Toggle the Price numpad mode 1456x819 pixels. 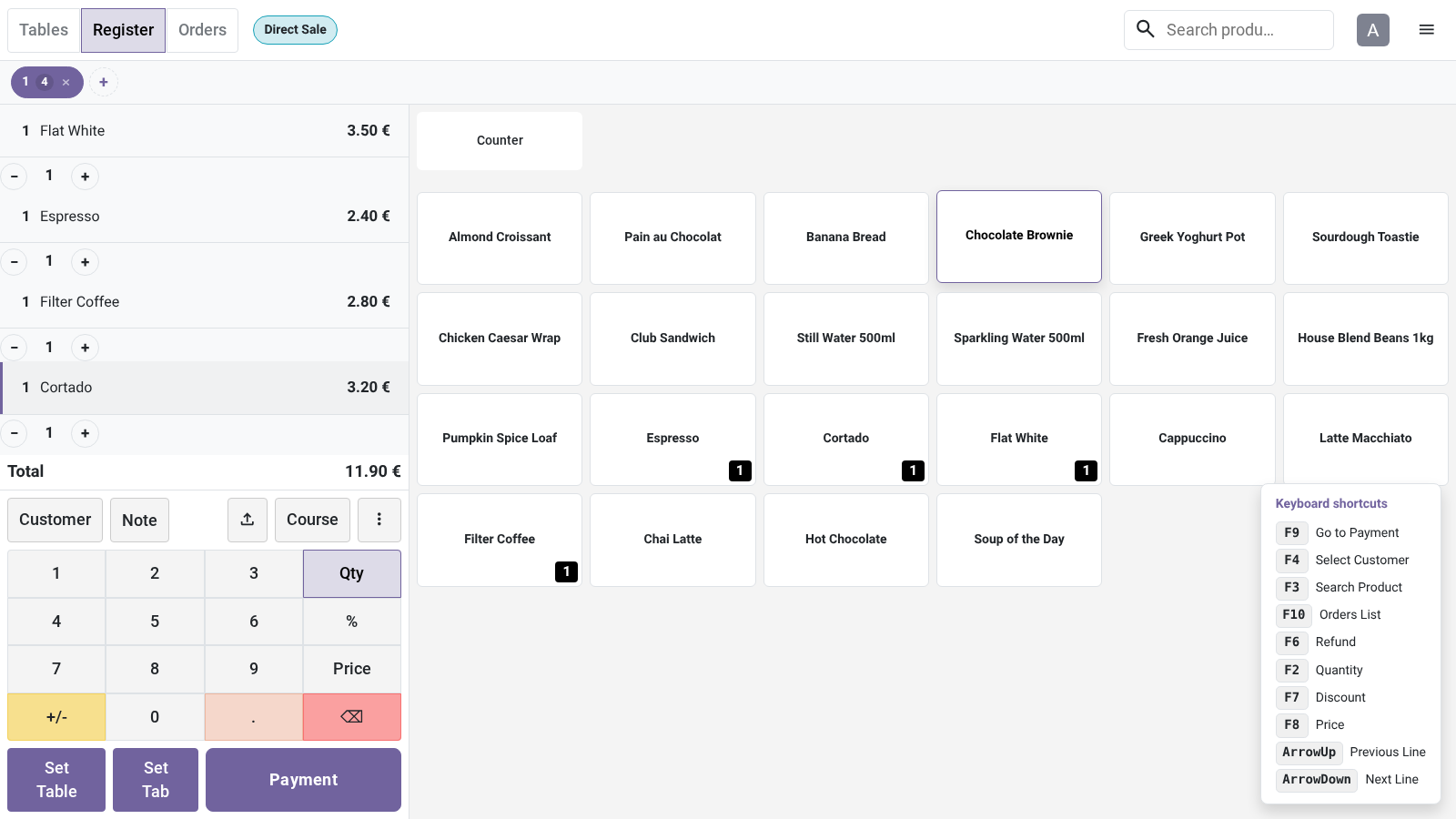point(352,669)
